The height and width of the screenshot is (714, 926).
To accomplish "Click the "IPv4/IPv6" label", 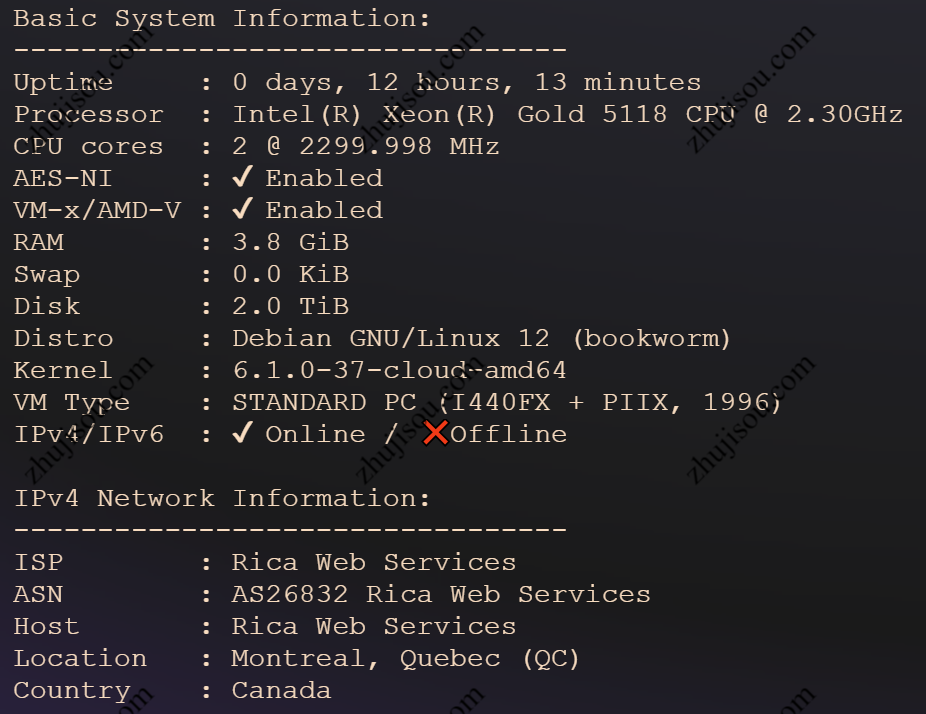I will click(x=89, y=435).
